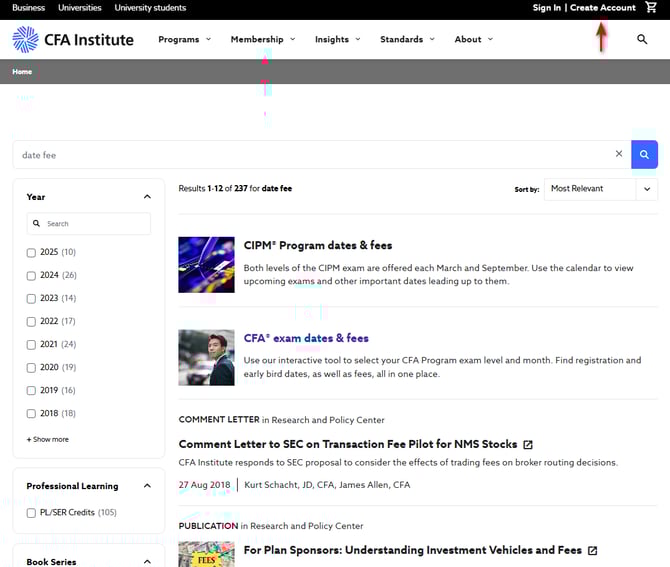Click 'COMMENT LETTER' category label
This screenshot has width=670, height=567.
219,420
